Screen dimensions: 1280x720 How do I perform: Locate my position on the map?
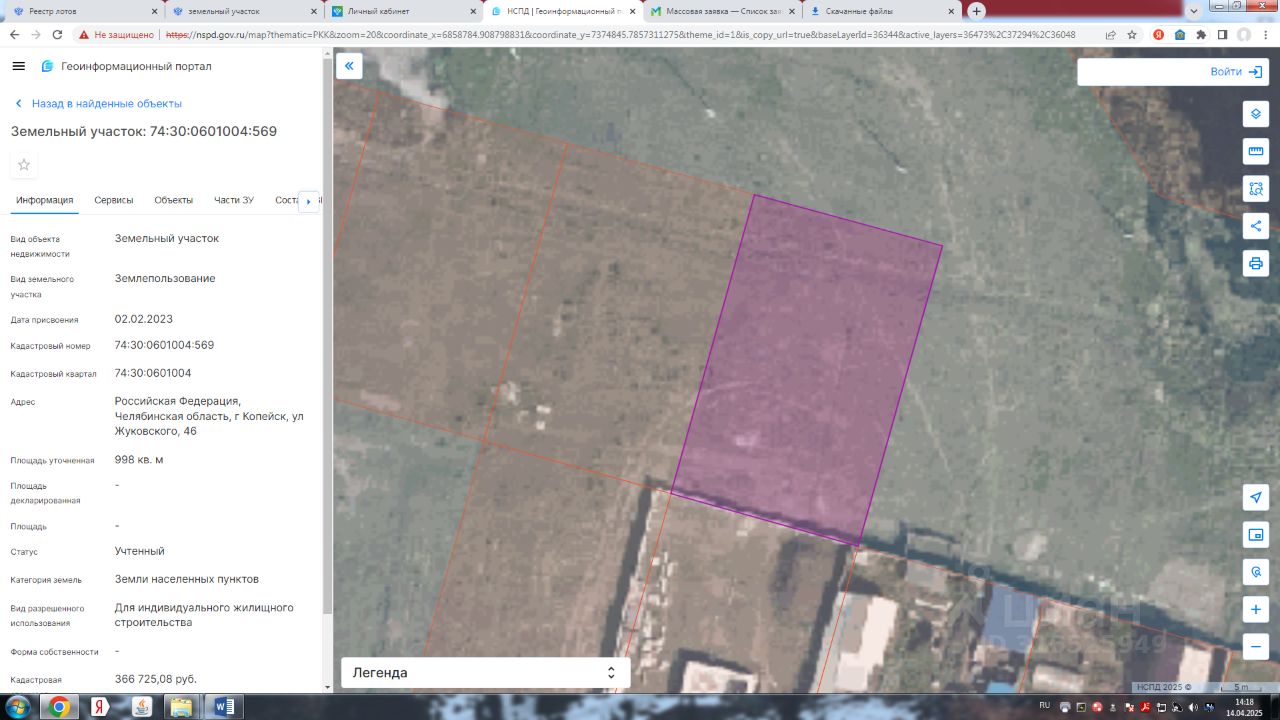click(x=1256, y=498)
